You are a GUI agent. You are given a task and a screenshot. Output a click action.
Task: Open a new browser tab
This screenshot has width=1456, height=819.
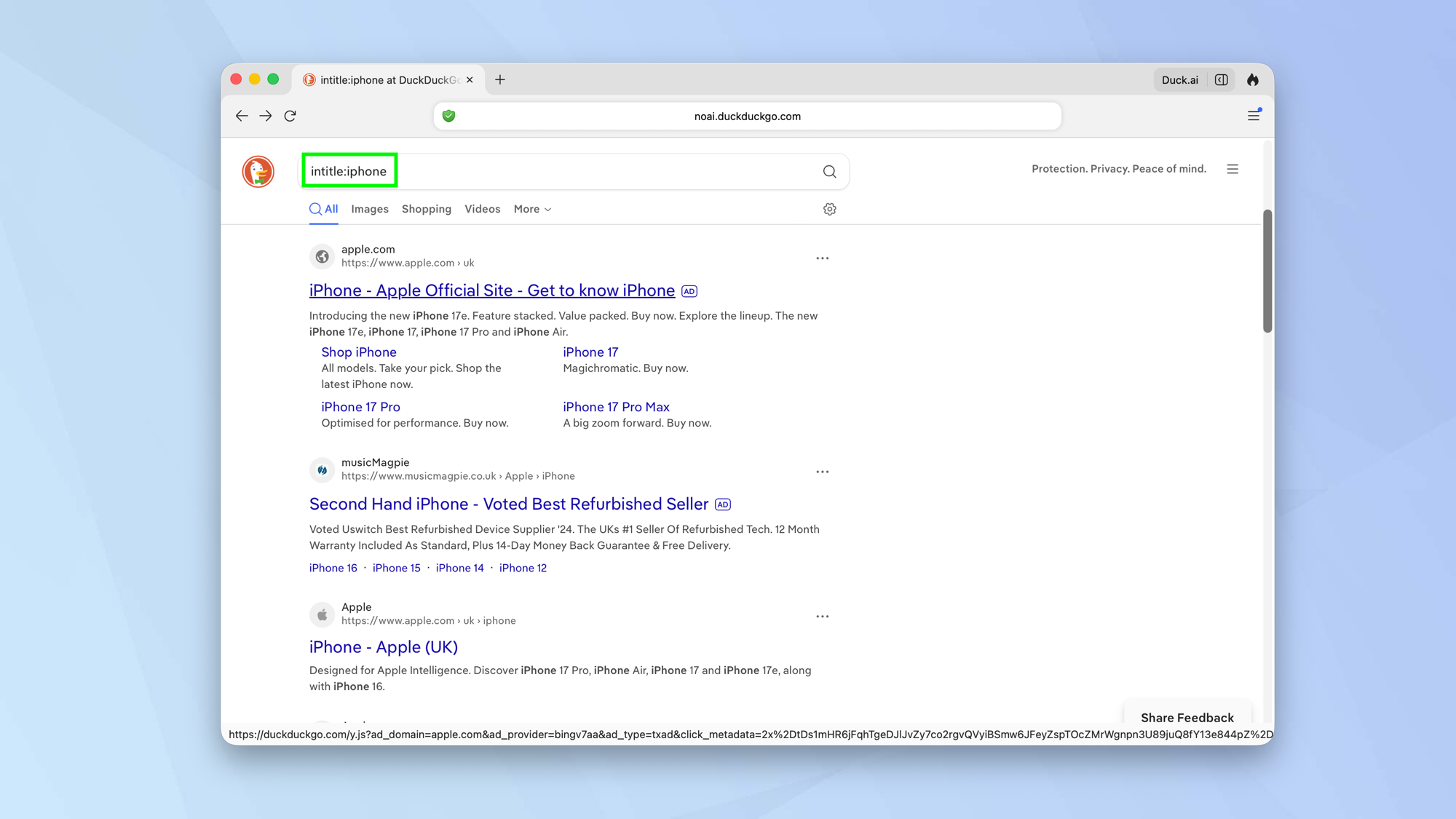click(500, 80)
